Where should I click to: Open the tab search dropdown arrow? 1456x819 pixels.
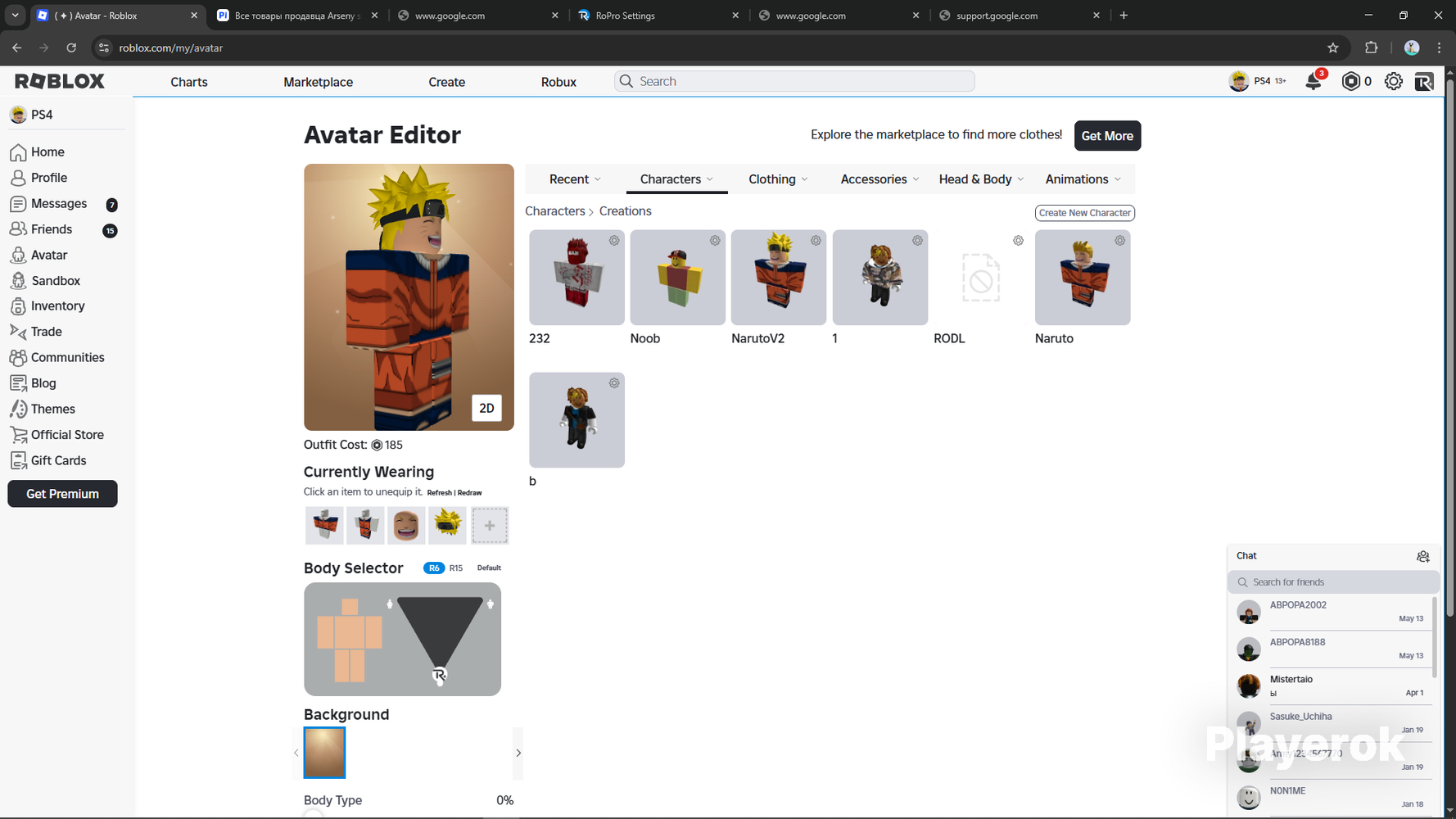click(x=15, y=15)
